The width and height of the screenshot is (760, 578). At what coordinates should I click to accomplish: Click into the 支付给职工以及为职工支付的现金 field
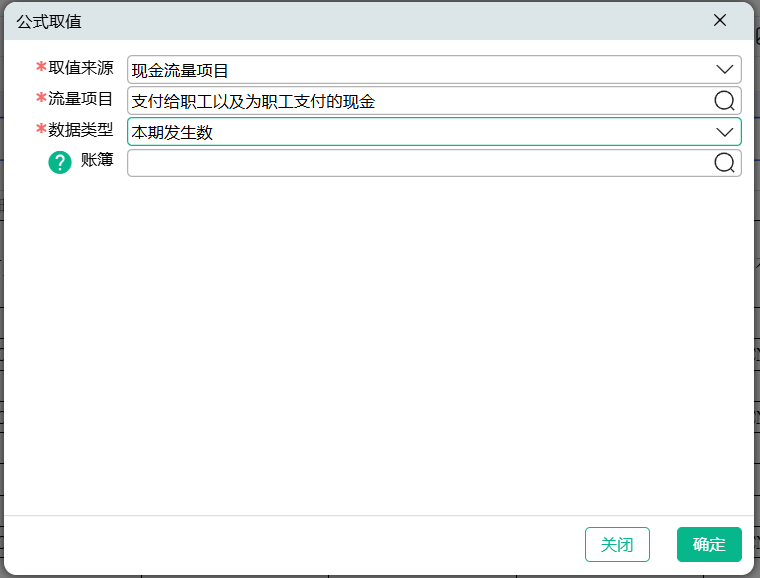coord(420,101)
